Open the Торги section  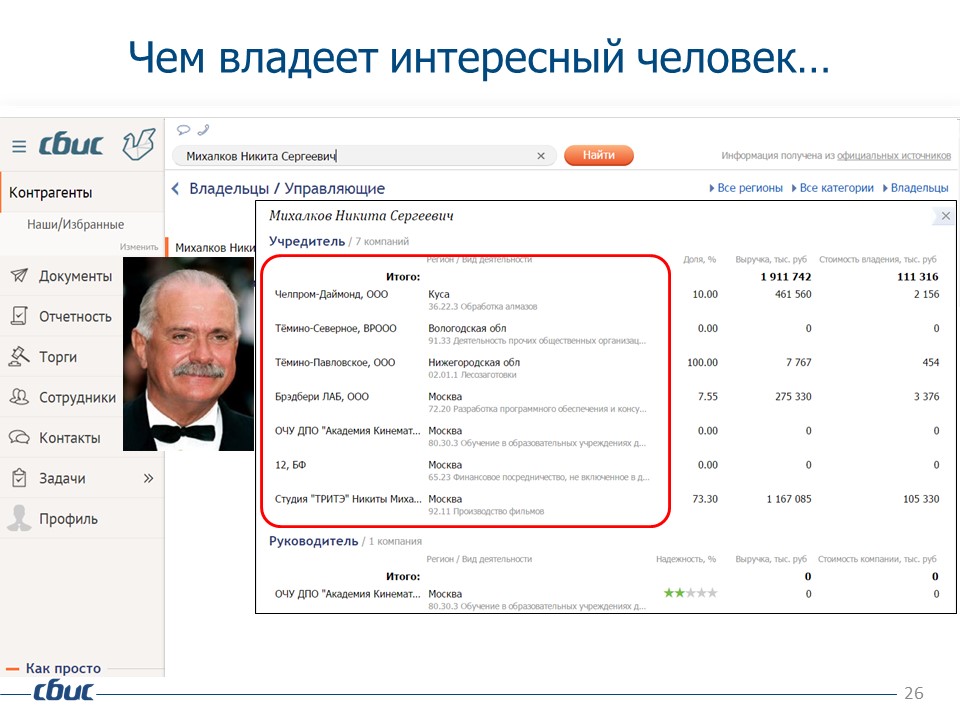coord(58,357)
